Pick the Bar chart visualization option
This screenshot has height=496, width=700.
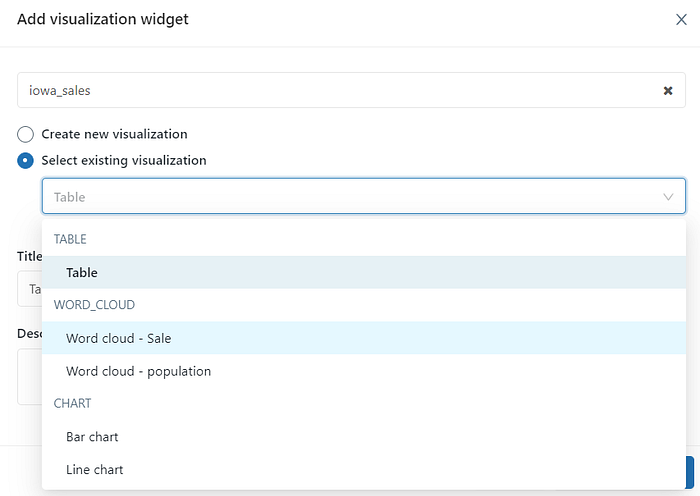point(364,437)
